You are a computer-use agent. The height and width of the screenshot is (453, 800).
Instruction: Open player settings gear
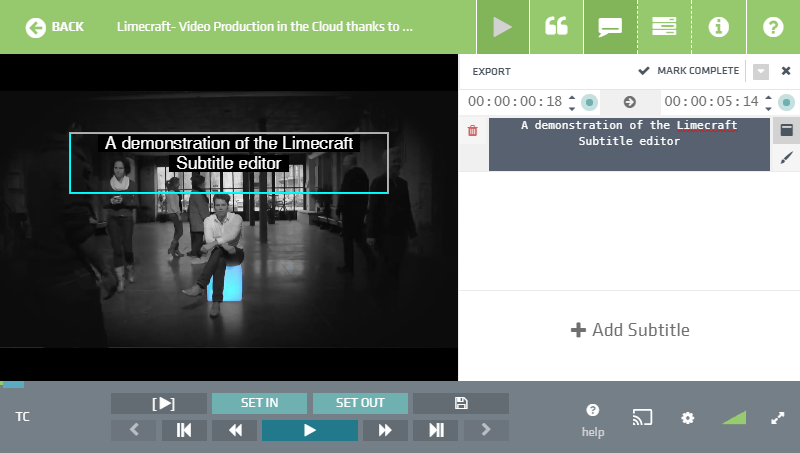(x=688, y=418)
